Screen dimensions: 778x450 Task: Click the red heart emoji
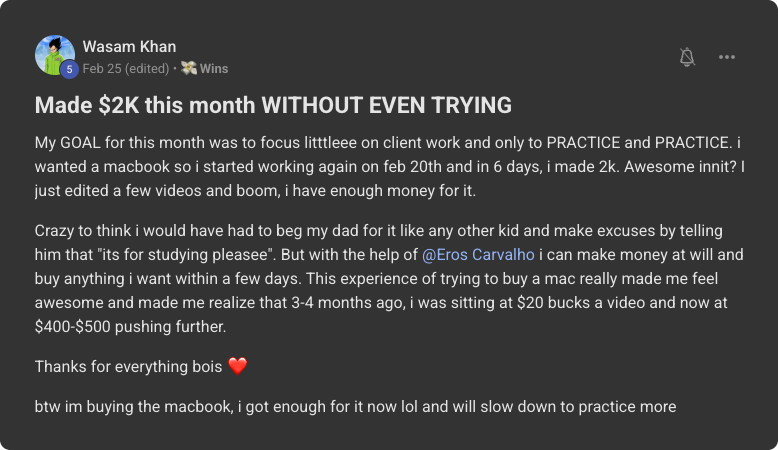(x=237, y=366)
